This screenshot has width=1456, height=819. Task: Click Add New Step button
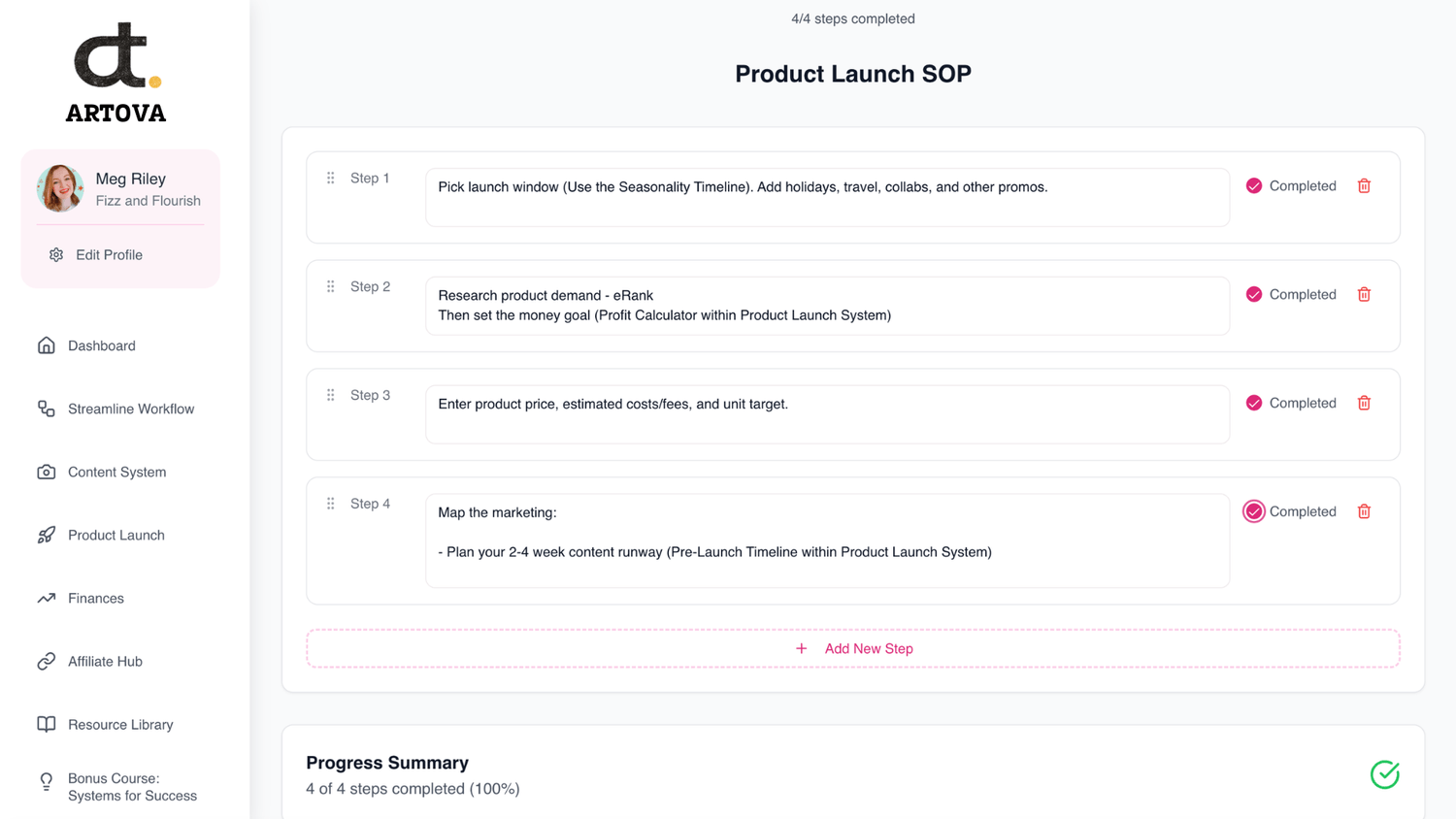tap(853, 649)
